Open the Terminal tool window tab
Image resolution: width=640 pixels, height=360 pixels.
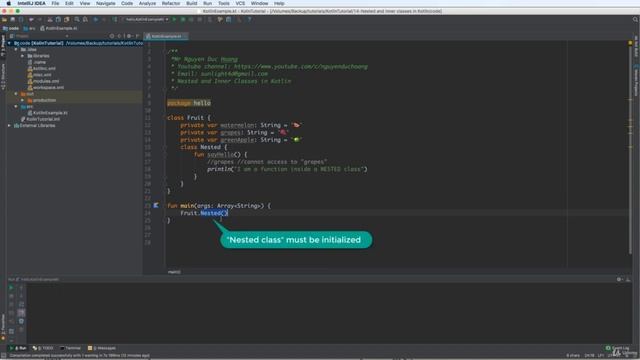click(x=70, y=348)
